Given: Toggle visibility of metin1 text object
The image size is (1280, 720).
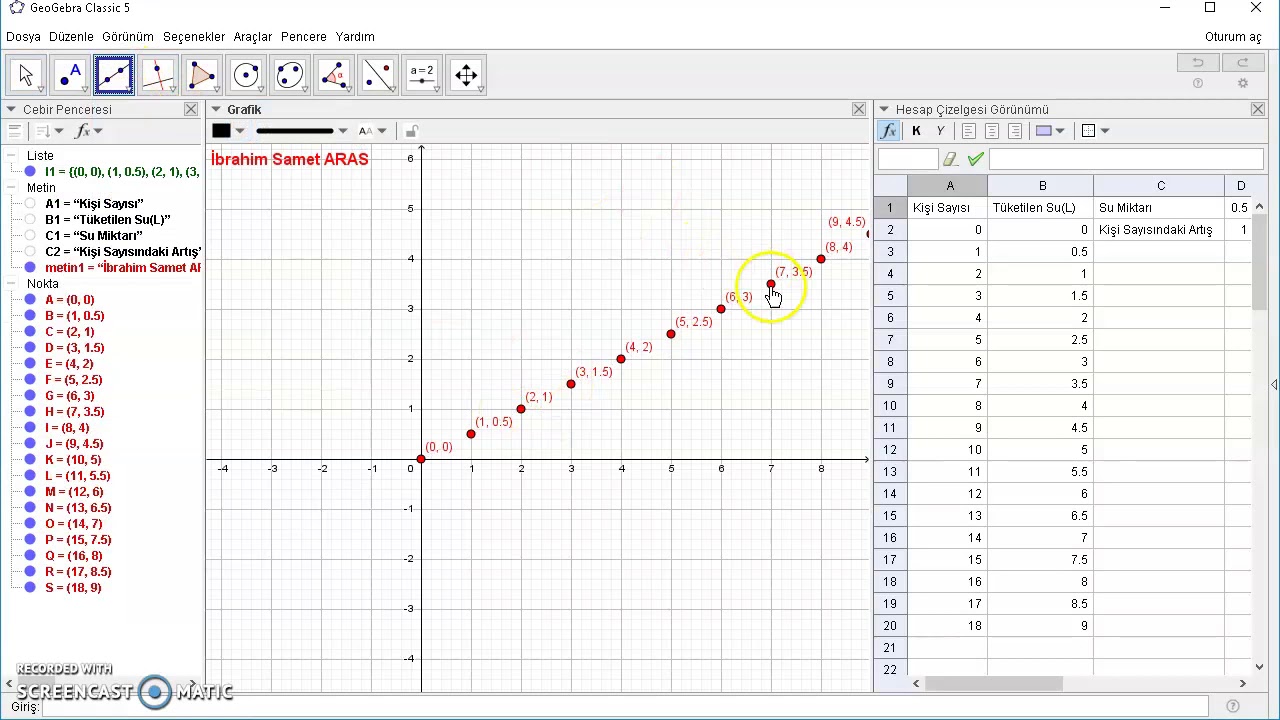Looking at the screenshot, I should pyautogui.click(x=31, y=268).
